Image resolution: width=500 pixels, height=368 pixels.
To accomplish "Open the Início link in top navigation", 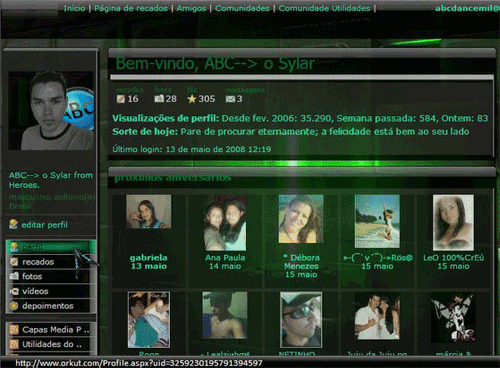I will [x=74, y=8].
